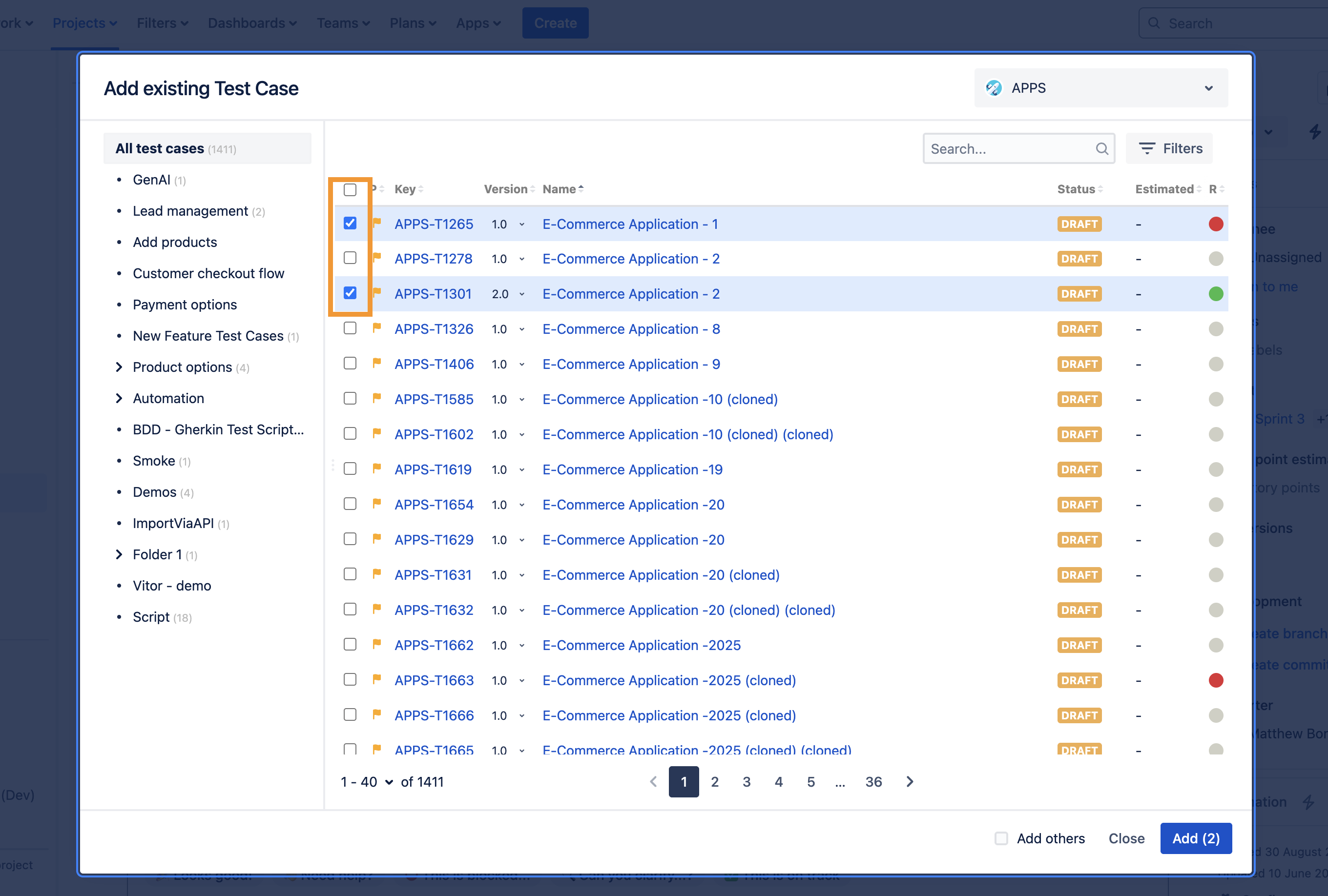This screenshot has width=1328, height=896.
Task: Open the Filters panel icon button
Action: [x=1168, y=148]
